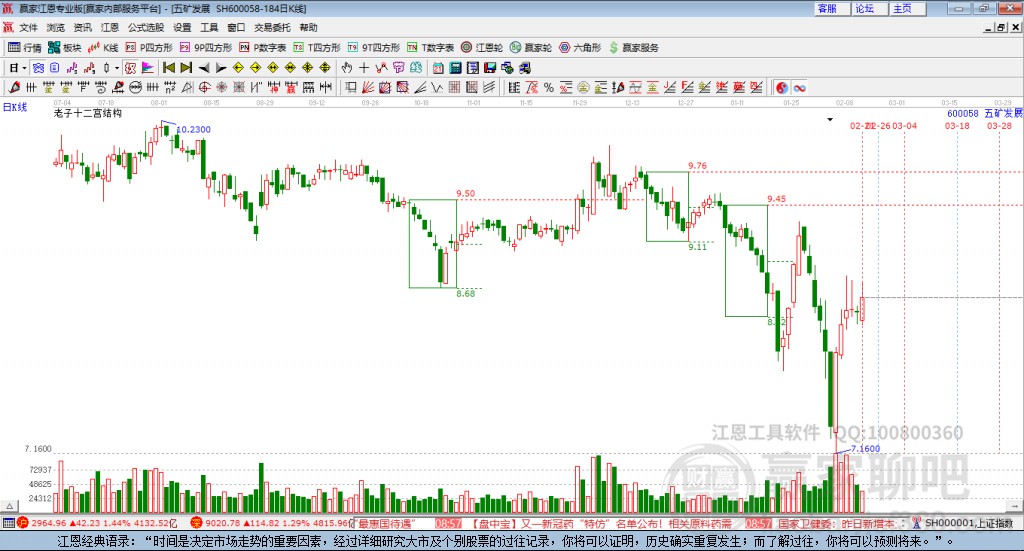This screenshot has height=551, width=1024.
Task: Click the 主页 homepage button
Action: 908,8
